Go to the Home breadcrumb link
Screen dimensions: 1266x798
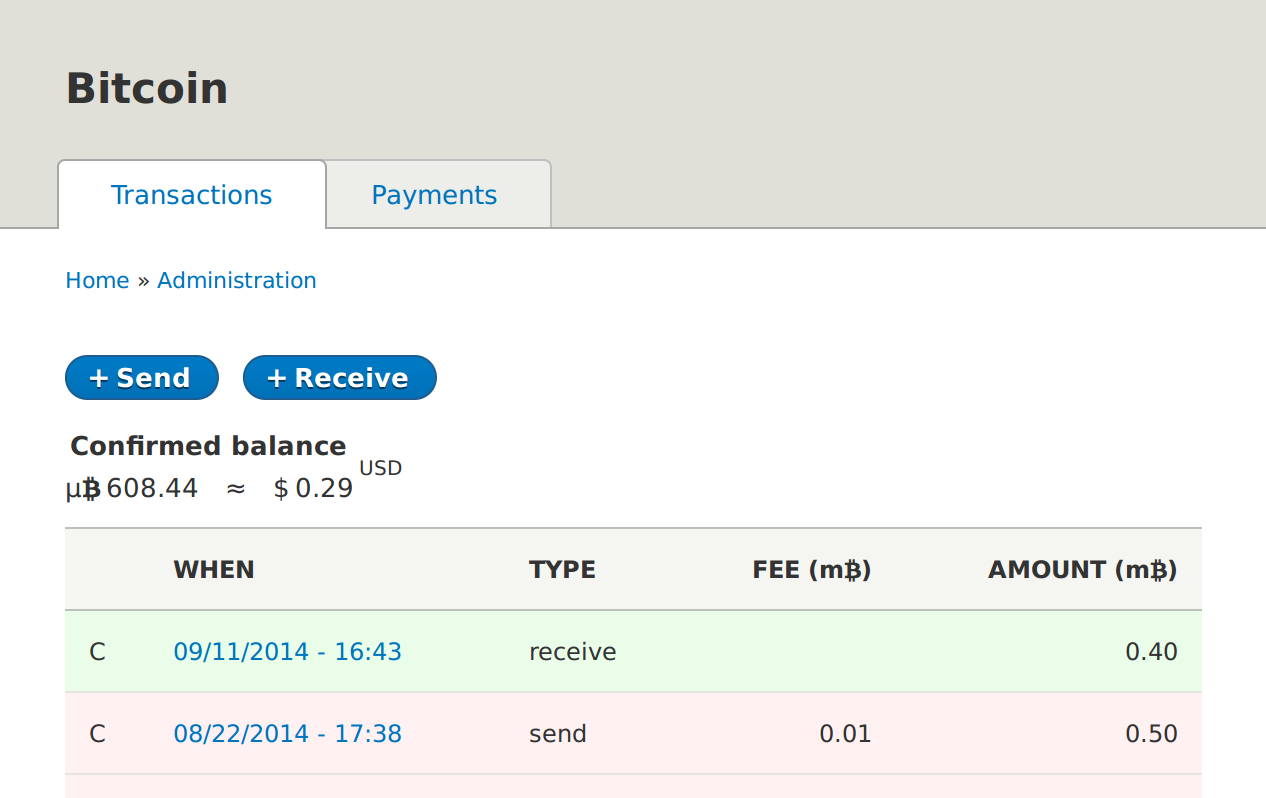point(97,281)
